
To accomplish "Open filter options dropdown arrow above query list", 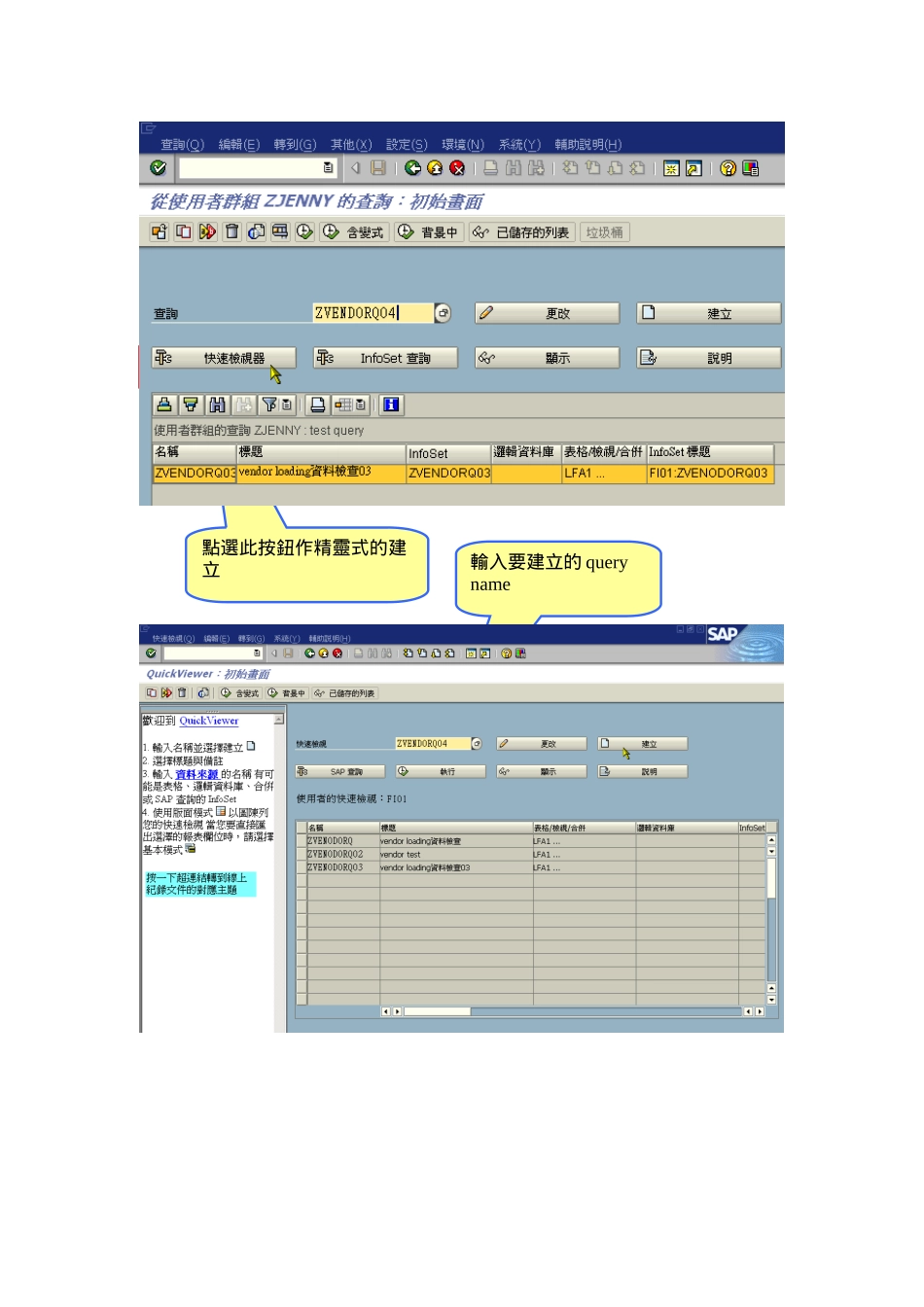I will click(x=286, y=405).
